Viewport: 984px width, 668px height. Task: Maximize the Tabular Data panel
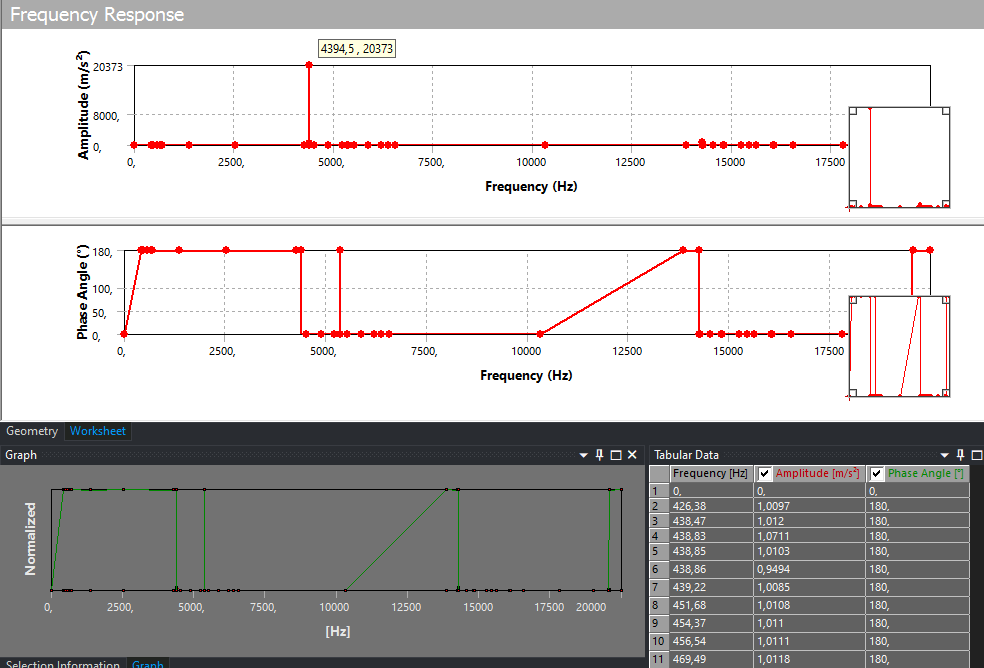pyautogui.click(x=977, y=455)
